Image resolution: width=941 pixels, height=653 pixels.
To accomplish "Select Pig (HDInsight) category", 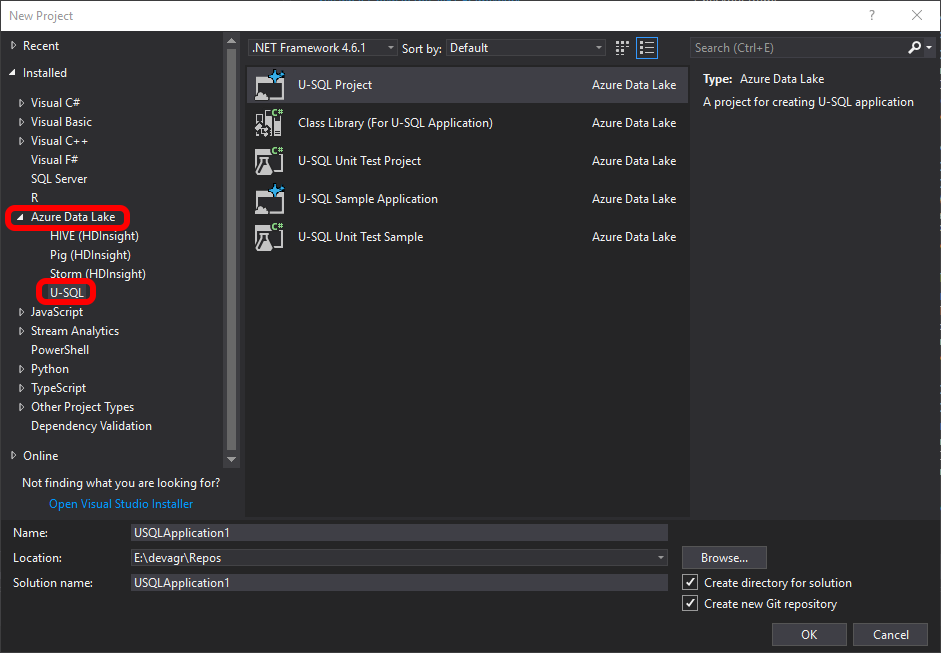I will [91, 255].
